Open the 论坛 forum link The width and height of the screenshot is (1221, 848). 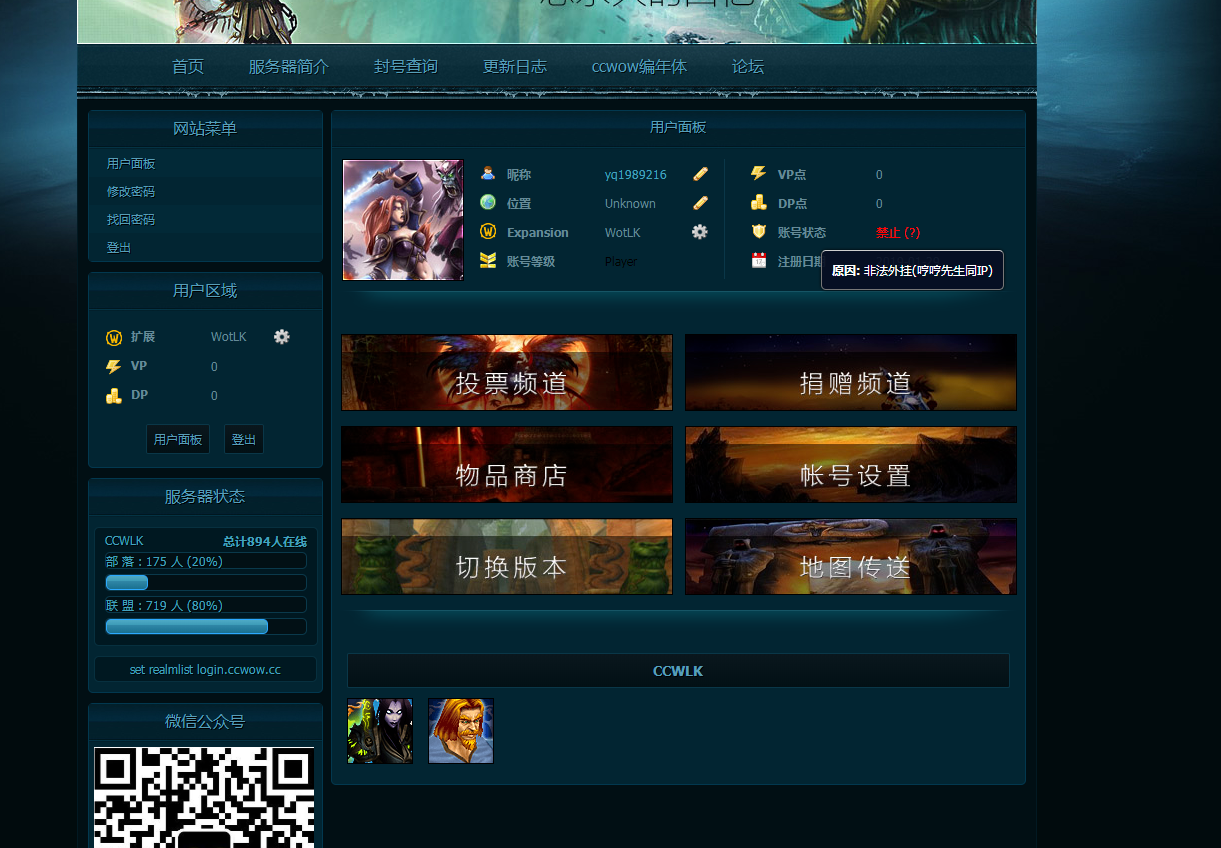pyautogui.click(x=748, y=67)
